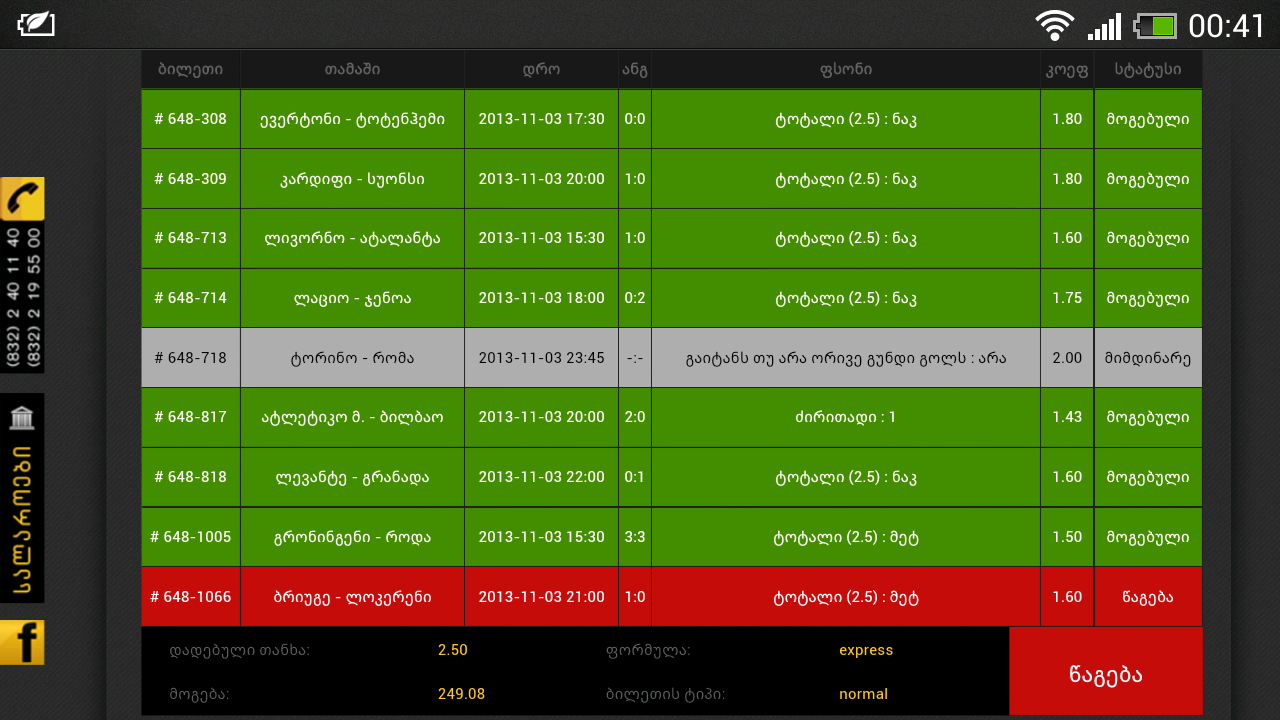The image size is (1280, 720).
Task: Open the Facebook icon in sidebar
Action: point(22,642)
